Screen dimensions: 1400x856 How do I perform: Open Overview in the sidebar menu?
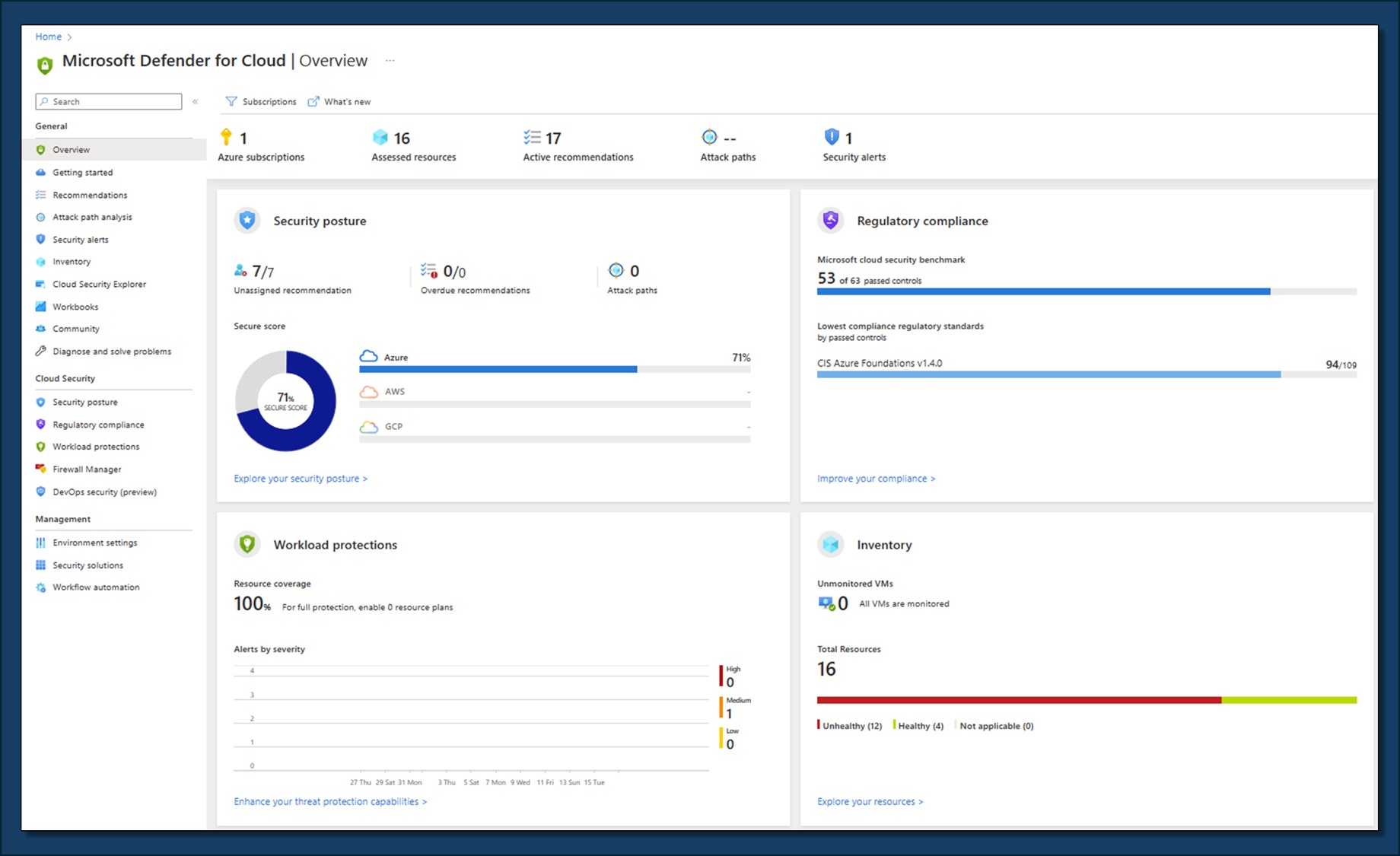pyautogui.click(x=113, y=150)
